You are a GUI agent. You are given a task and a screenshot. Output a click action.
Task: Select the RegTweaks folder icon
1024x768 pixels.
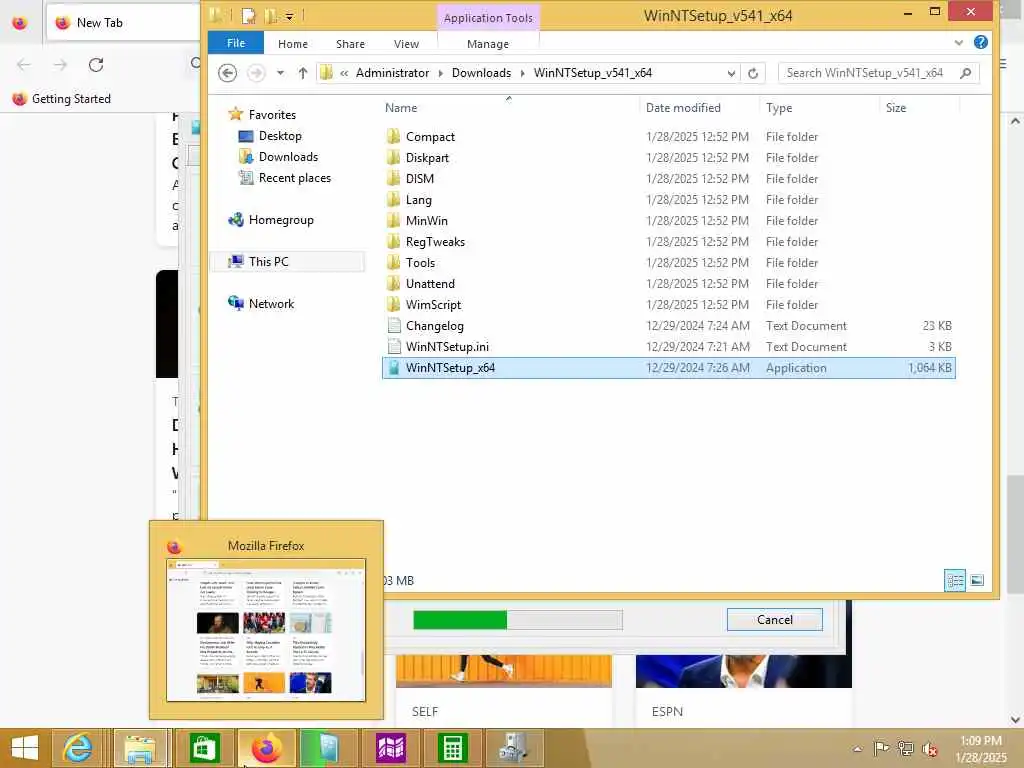pos(393,242)
